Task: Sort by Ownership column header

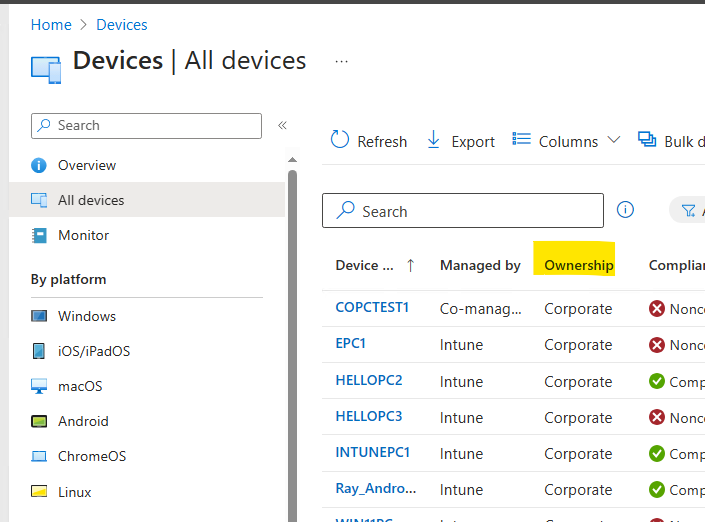Action: 579,265
